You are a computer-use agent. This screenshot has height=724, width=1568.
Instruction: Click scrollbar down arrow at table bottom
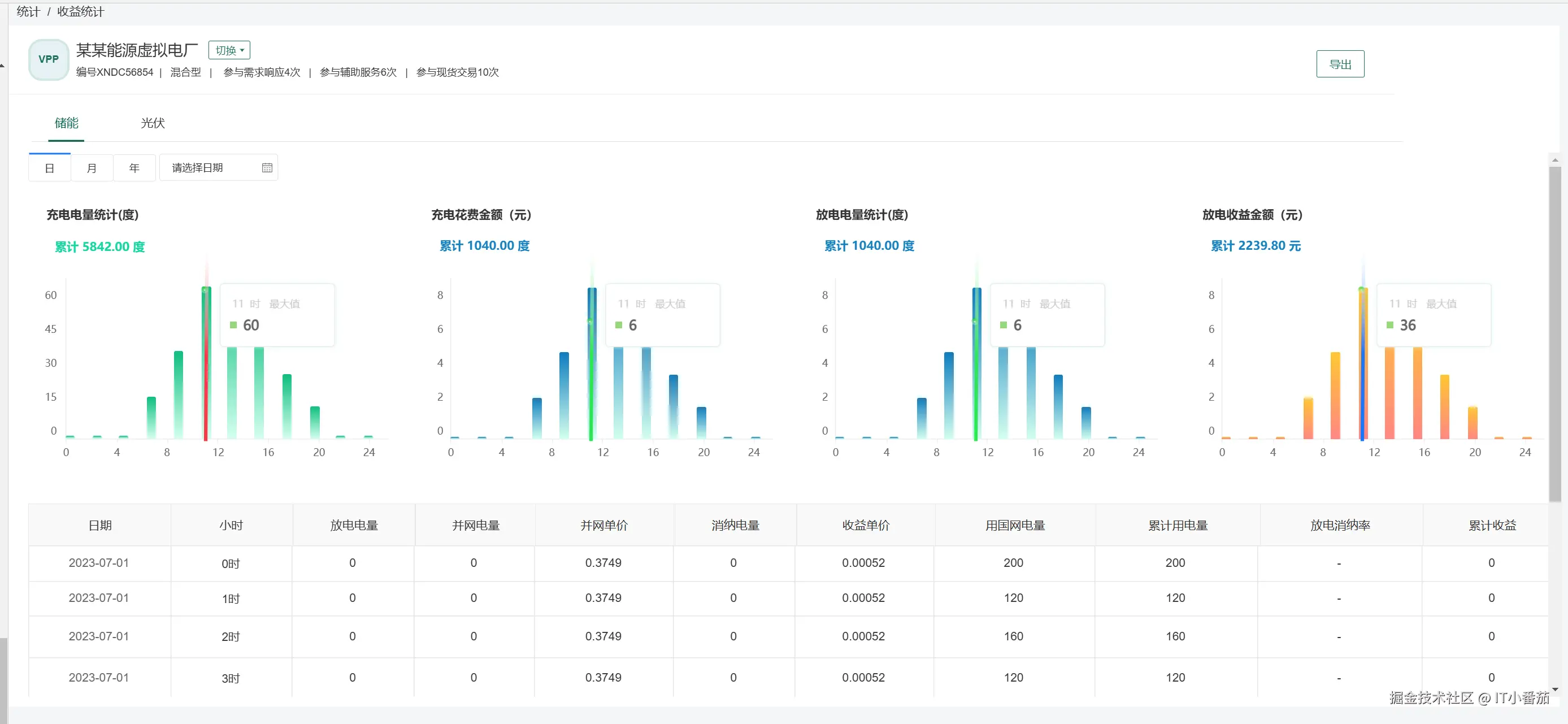[1555, 690]
